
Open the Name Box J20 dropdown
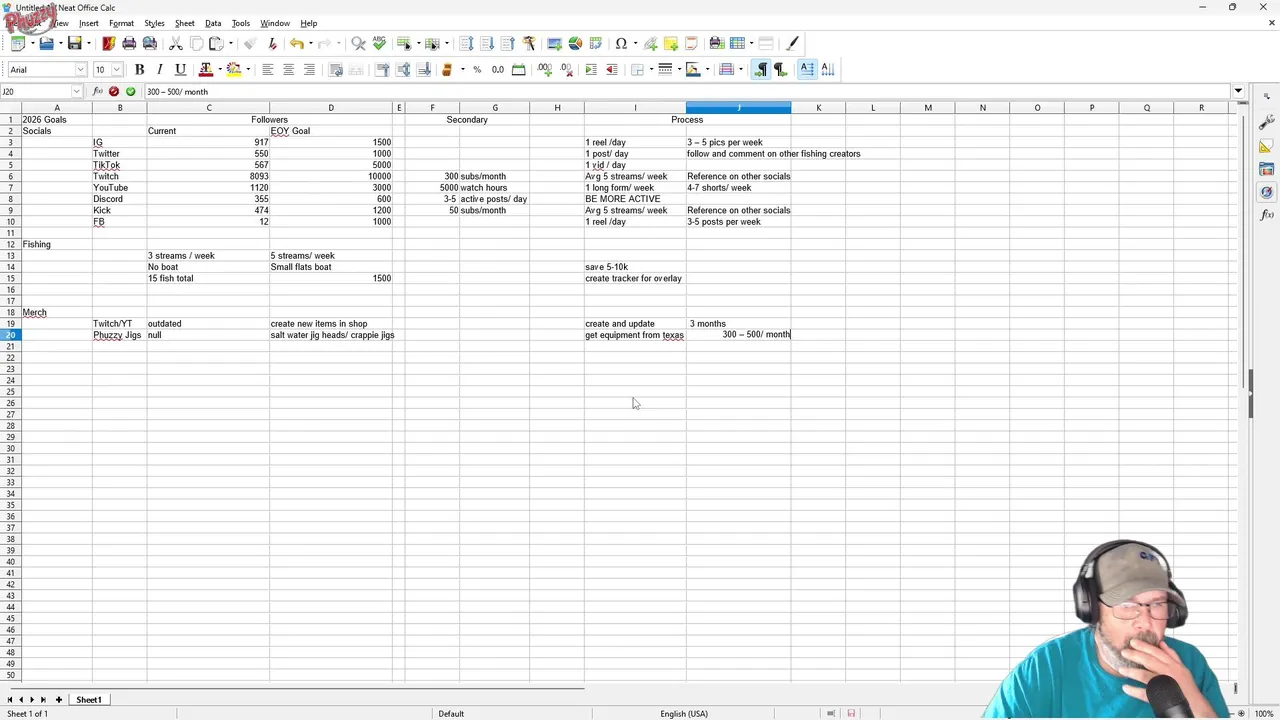point(76,91)
